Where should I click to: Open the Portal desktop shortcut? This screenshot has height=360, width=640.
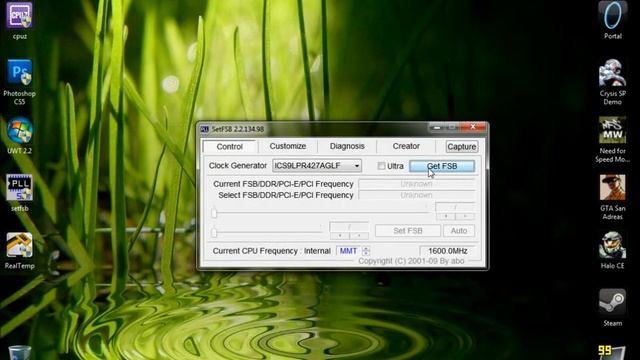(x=613, y=20)
